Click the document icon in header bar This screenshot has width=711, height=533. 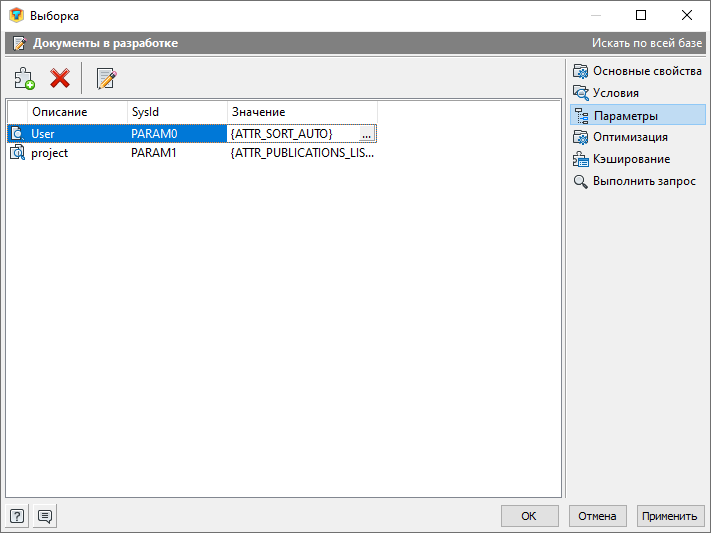coord(19,44)
